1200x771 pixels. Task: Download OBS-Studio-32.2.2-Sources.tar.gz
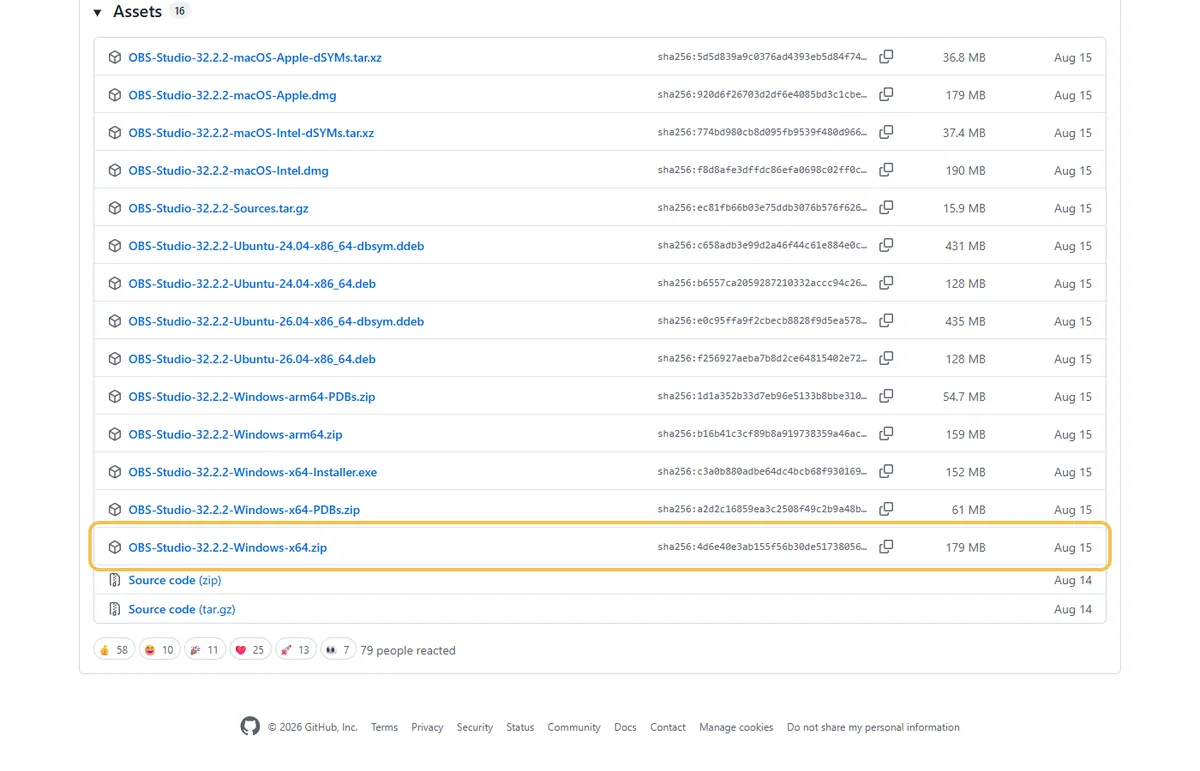pos(218,208)
